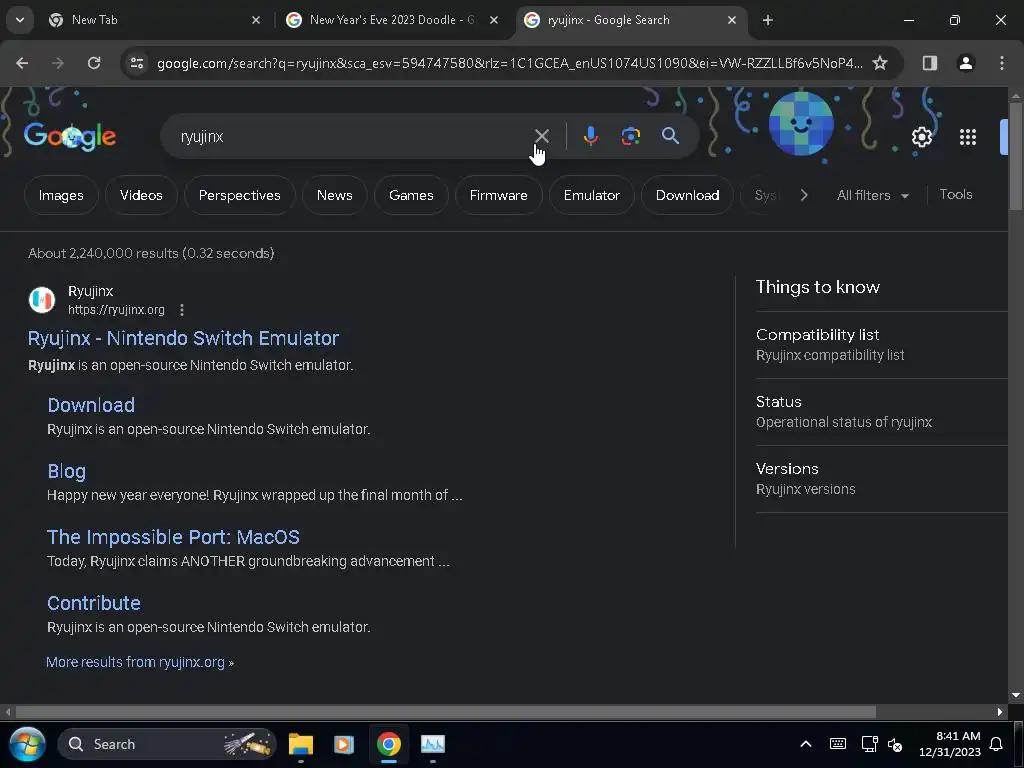Close the New Year's Eve Doodle tab
The image size is (1024, 768).
tap(494, 20)
